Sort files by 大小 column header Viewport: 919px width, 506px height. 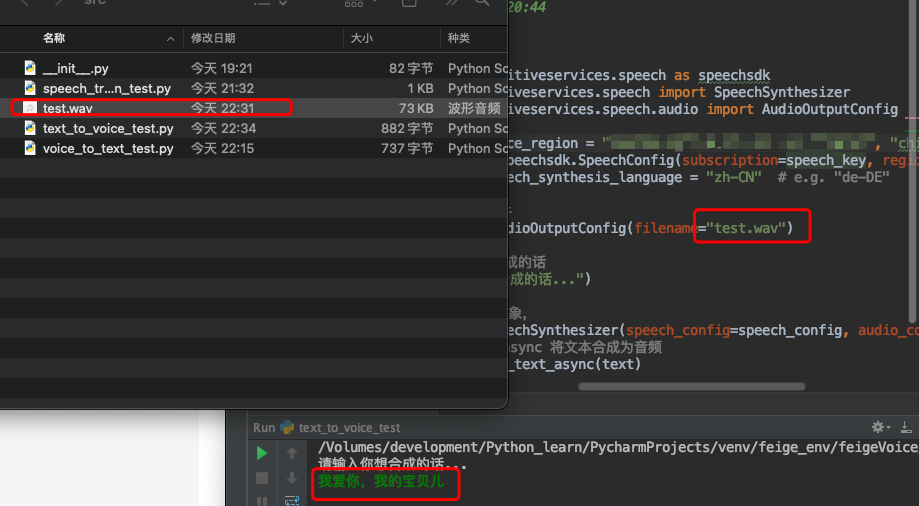pyautogui.click(x=362, y=38)
